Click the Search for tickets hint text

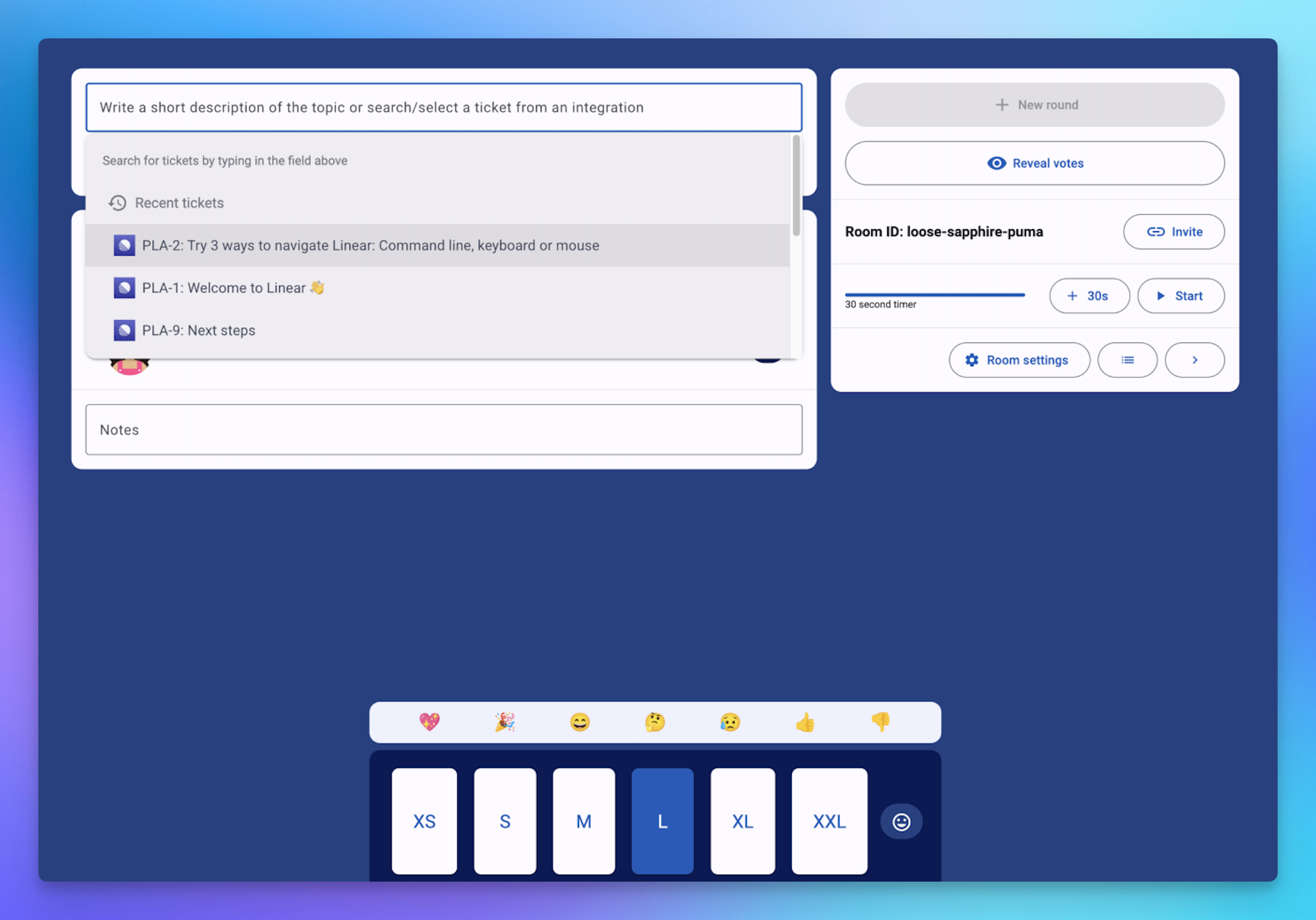pos(225,161)
